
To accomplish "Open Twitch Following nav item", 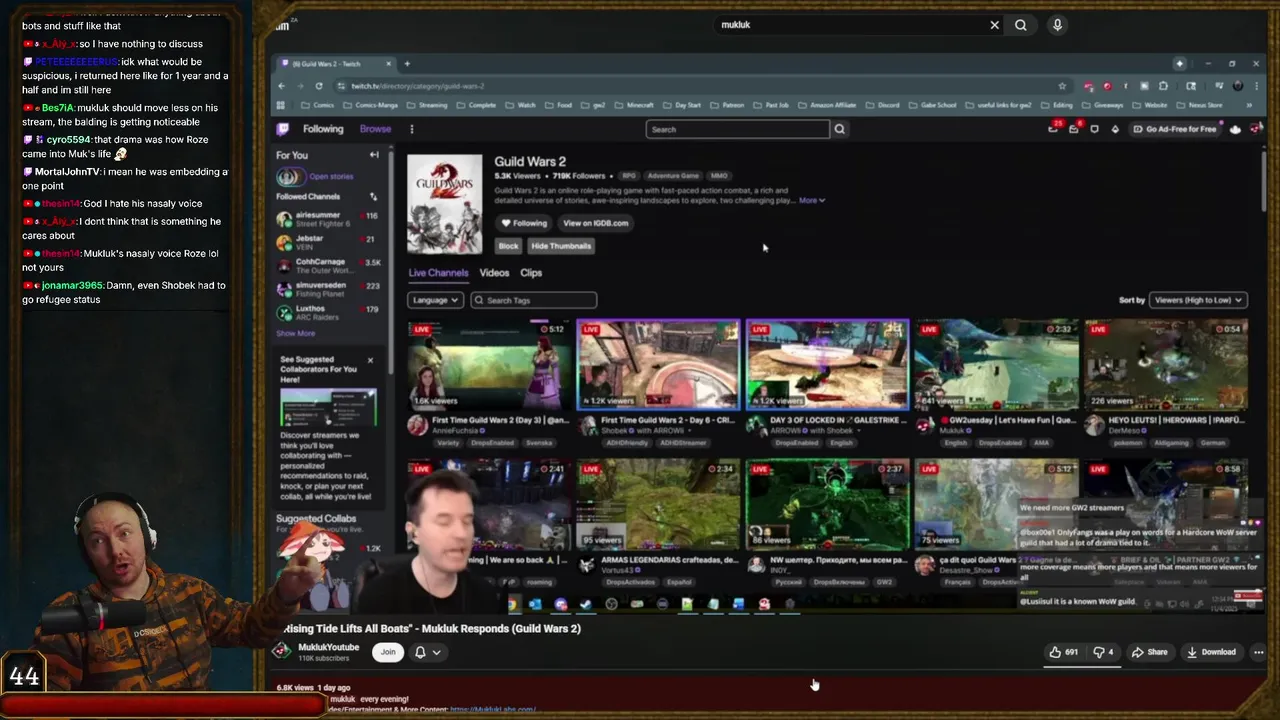I will click(x=323, y=129).
